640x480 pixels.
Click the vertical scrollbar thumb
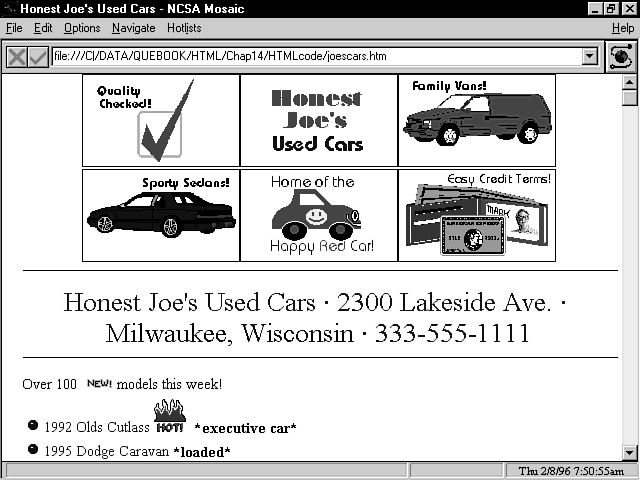click(x=629, y=98)
